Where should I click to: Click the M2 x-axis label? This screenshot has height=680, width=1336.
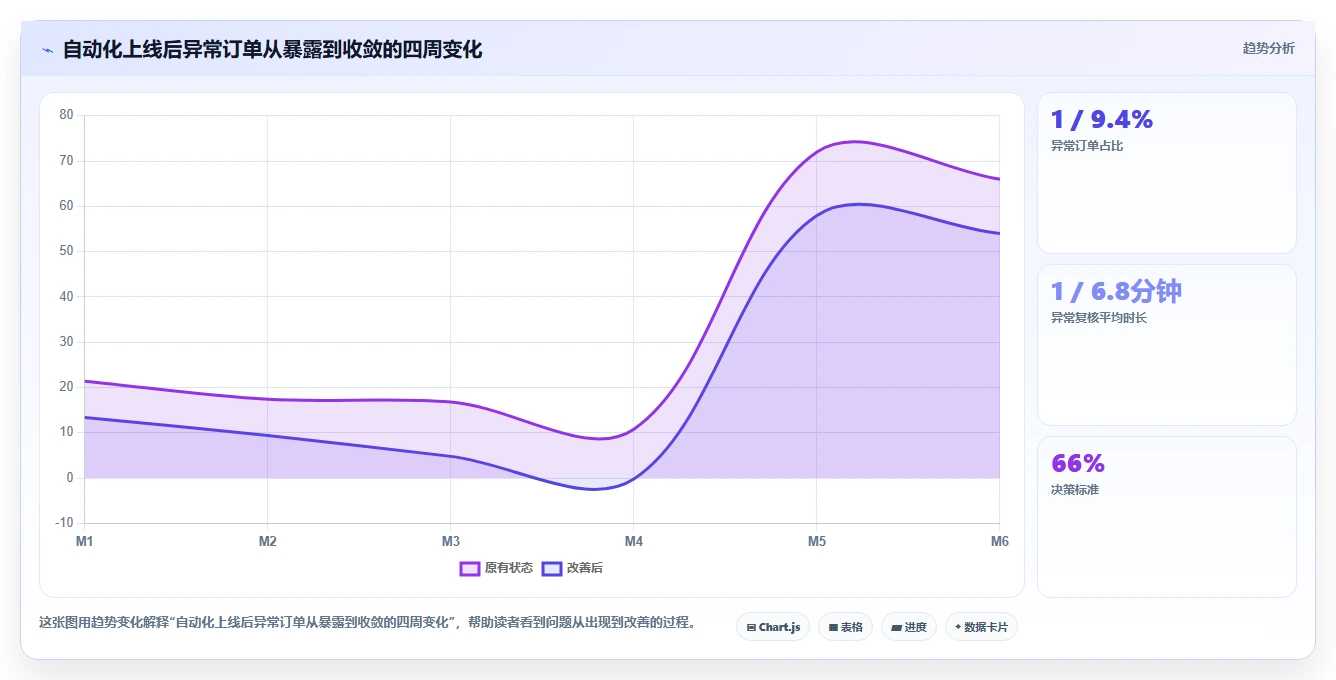(x=267, y=541)
